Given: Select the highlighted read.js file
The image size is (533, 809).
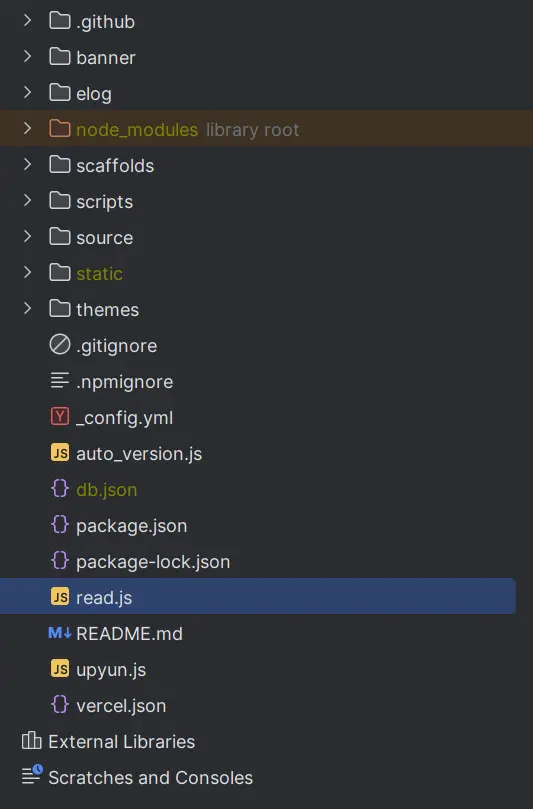Looking at the screenshot, I should (258, 596).
